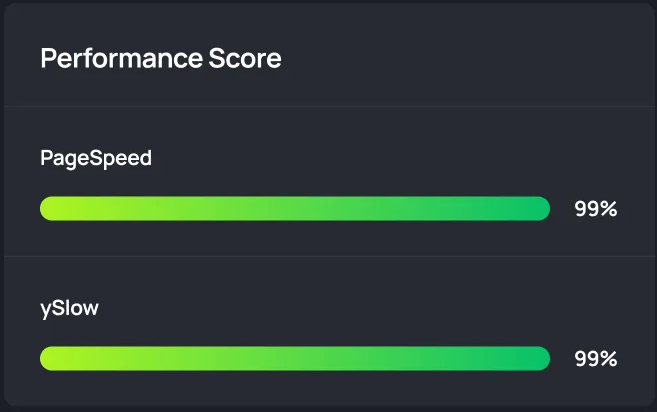The height and width of the screenshot is (412, 657).
Task: Click the divider line below Performance Score header
Action: [x=328, y=106]
